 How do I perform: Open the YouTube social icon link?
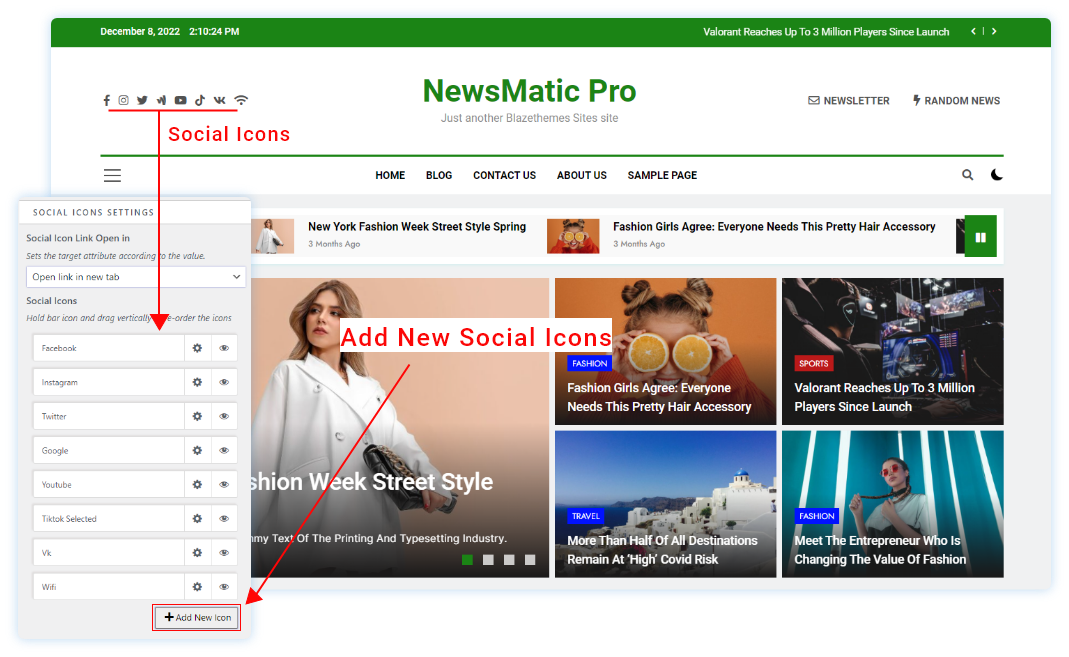(181, 100)
